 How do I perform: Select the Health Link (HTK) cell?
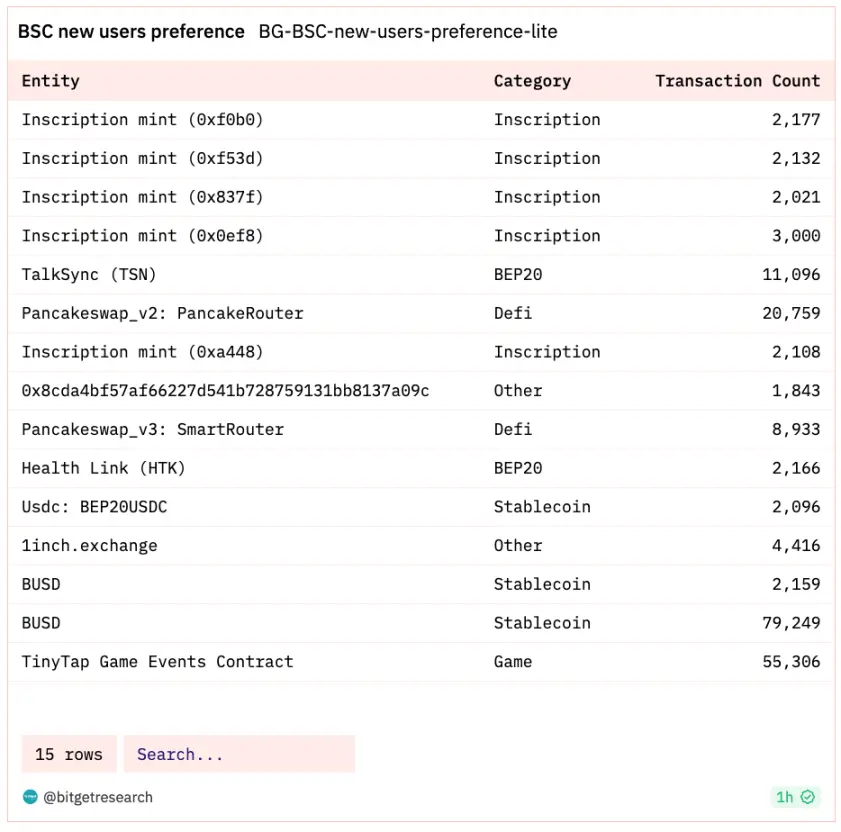pyautogui.click(x=103, y=468)
